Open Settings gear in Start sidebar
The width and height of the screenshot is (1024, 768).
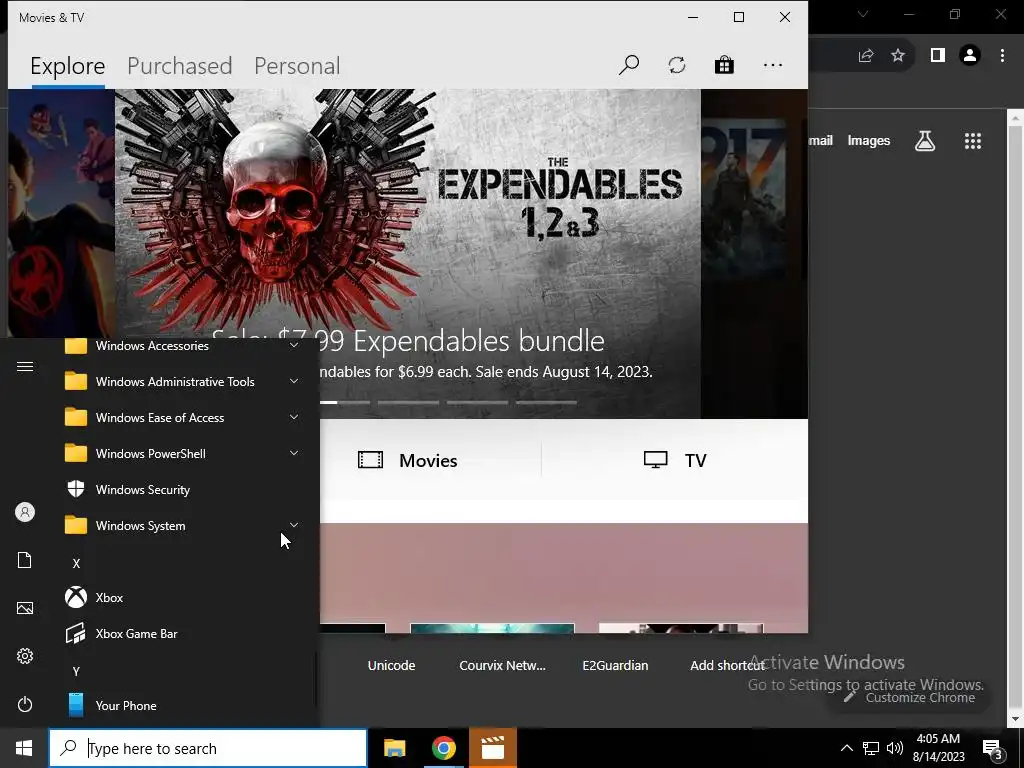[25, 656]
